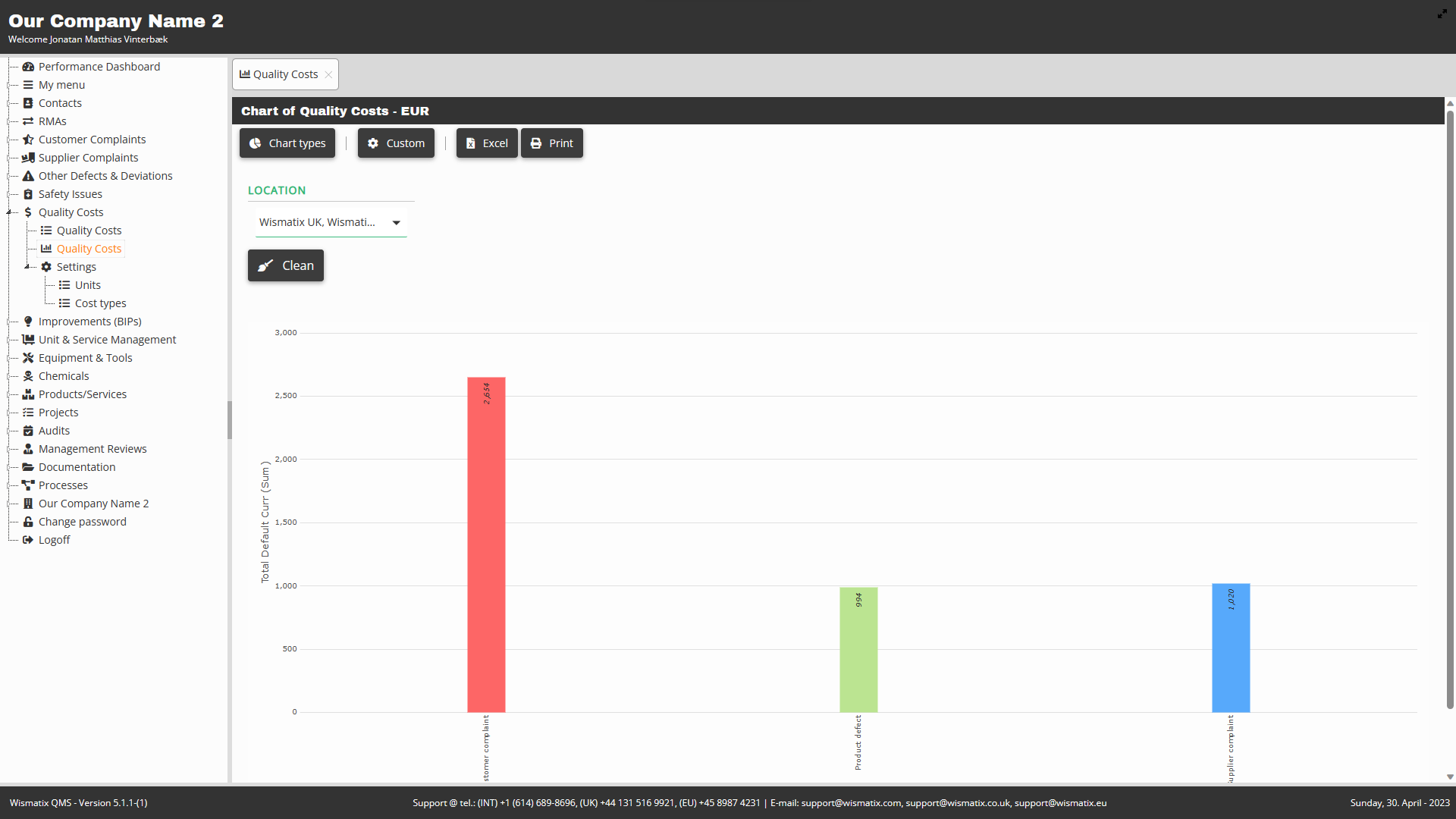The height and width of the screenshot is (819, 1456).
Task: Click the Quality Costs chart icon in sidebar
Action: [x=47, y=248]
